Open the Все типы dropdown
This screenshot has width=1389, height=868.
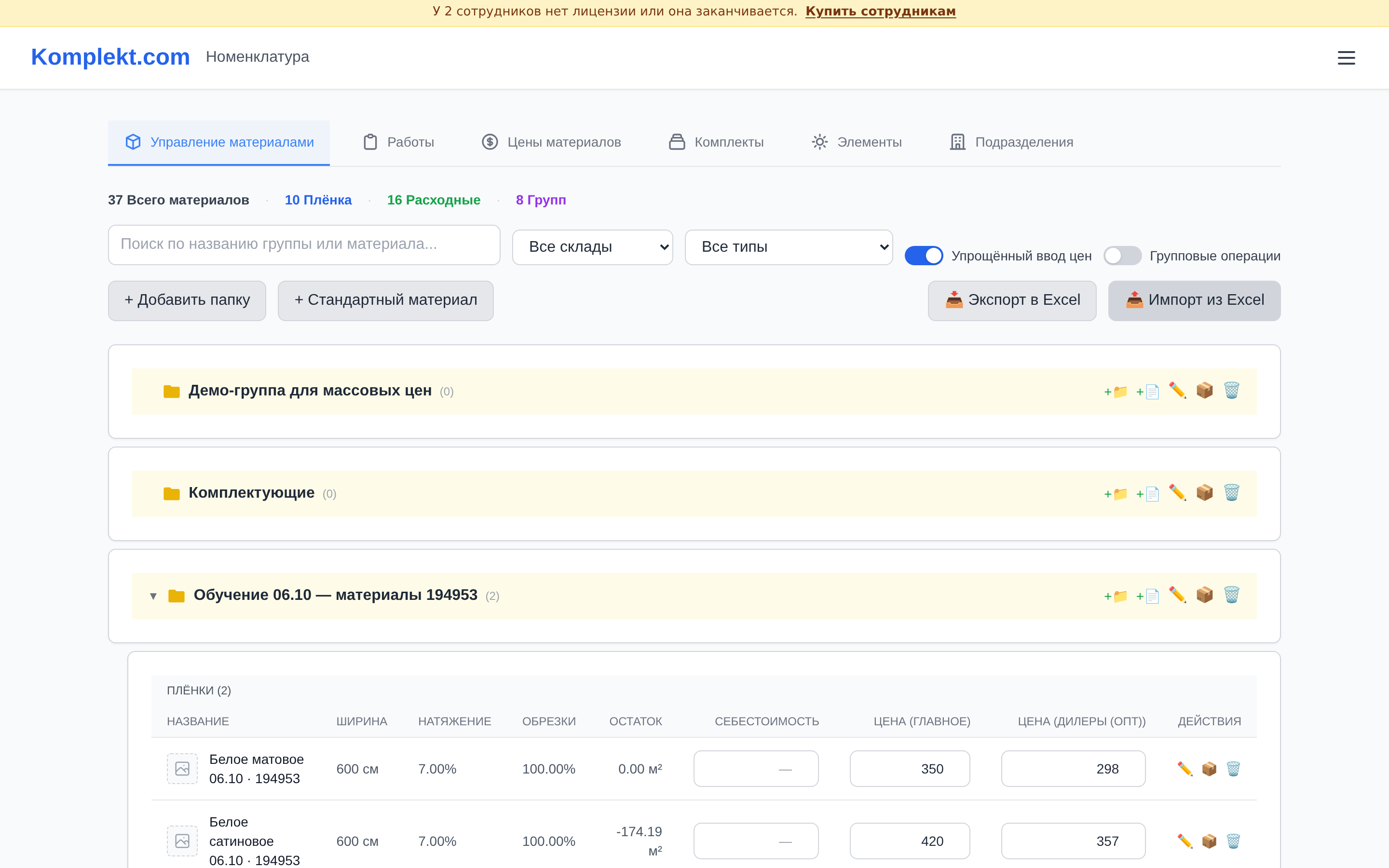[789, 247]
